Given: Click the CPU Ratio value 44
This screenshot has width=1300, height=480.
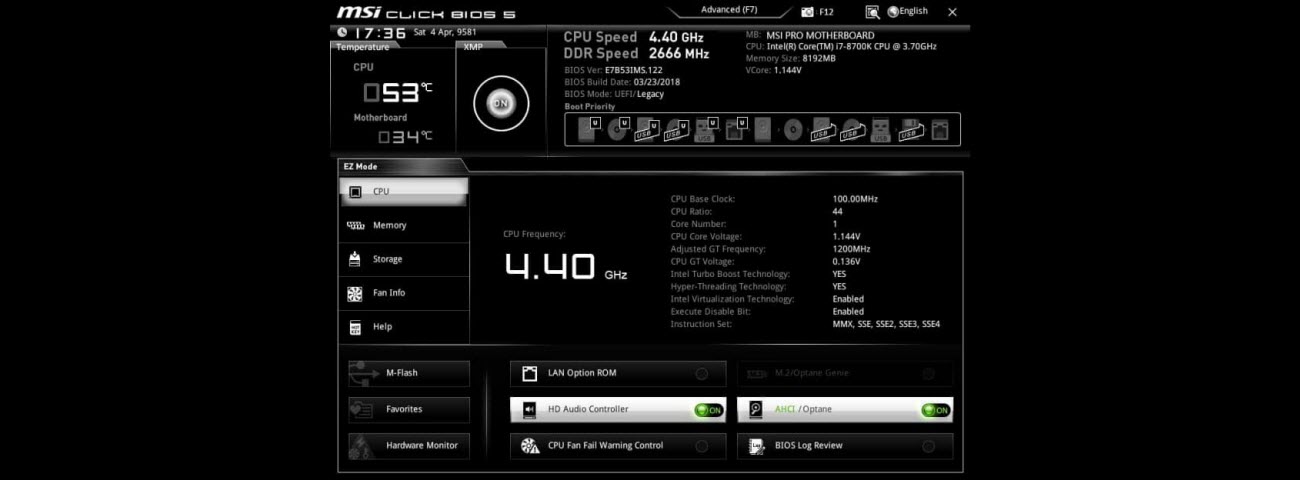Looking at the screenshot, I should [x=837, y=212].
